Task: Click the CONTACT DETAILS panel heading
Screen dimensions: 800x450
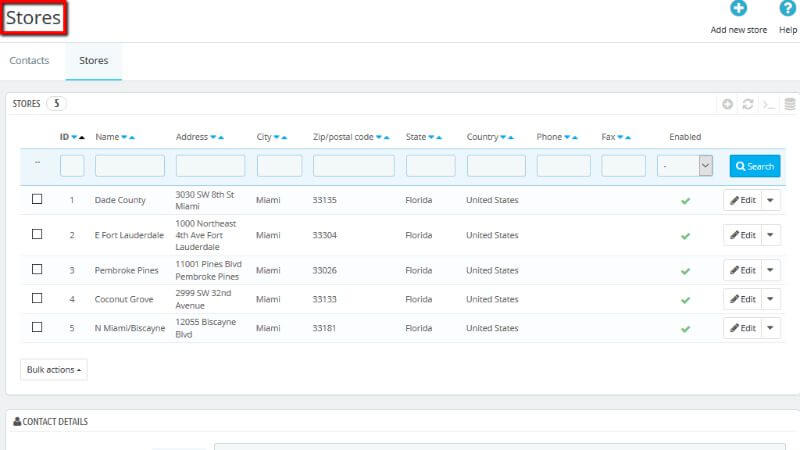Action: point(51,421)
